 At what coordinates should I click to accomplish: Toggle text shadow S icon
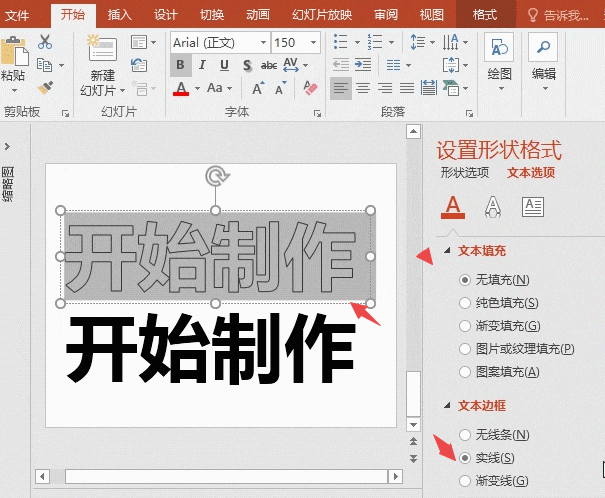click(x=247, y=65)
